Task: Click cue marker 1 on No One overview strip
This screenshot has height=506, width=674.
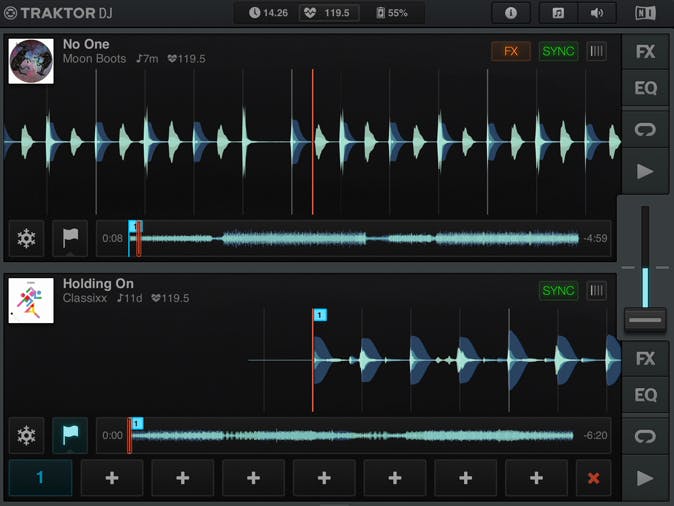Action: [x=135, y=226]
